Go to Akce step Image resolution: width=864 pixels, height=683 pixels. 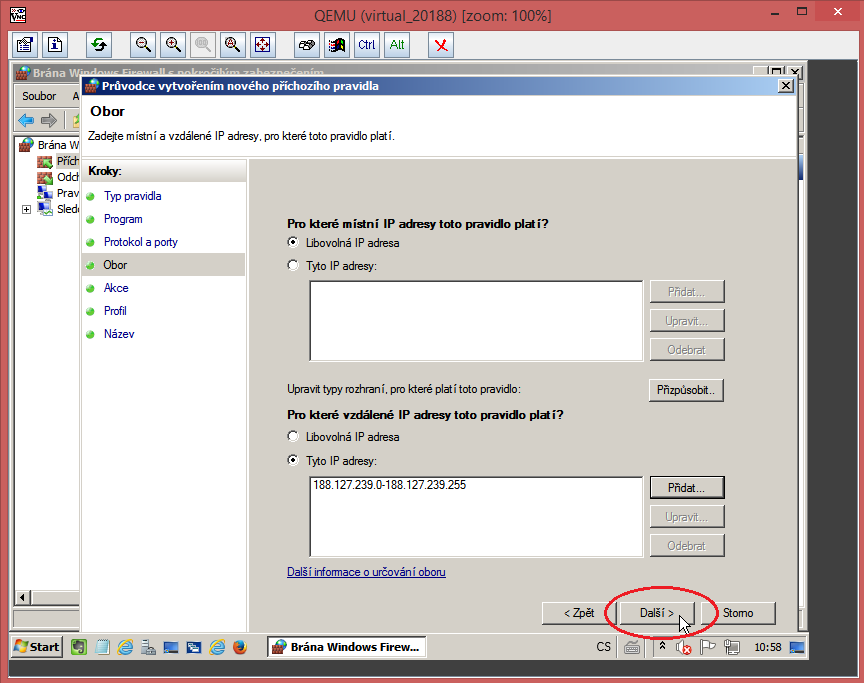pyautogui.click(x=116, y=288)
